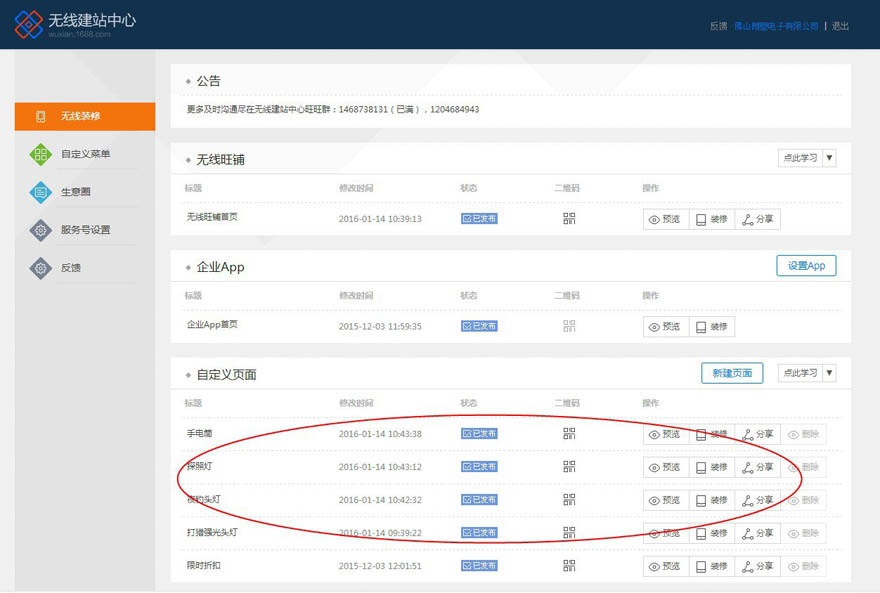The height and width of the screenshot is (593, 880).
Task: Click the 设置App button
Action: tap(806, 266)
